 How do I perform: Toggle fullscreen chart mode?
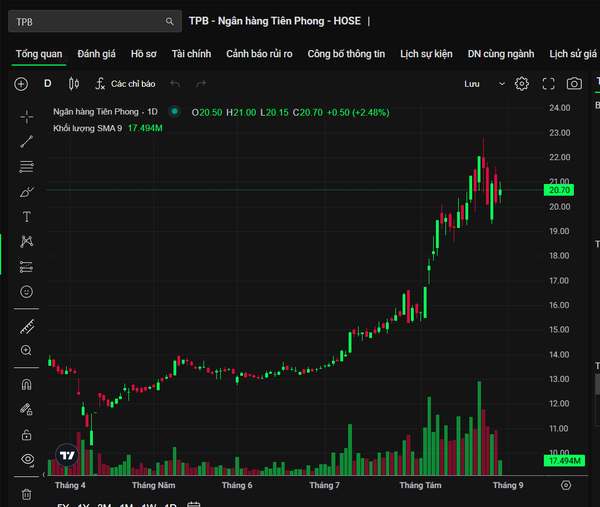548,84
